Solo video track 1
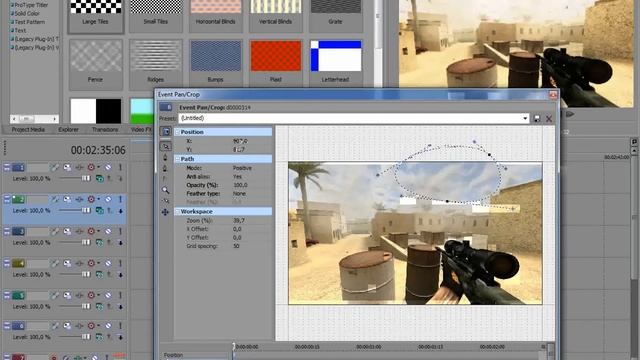640x360 pixels. (x=120, y=167)
